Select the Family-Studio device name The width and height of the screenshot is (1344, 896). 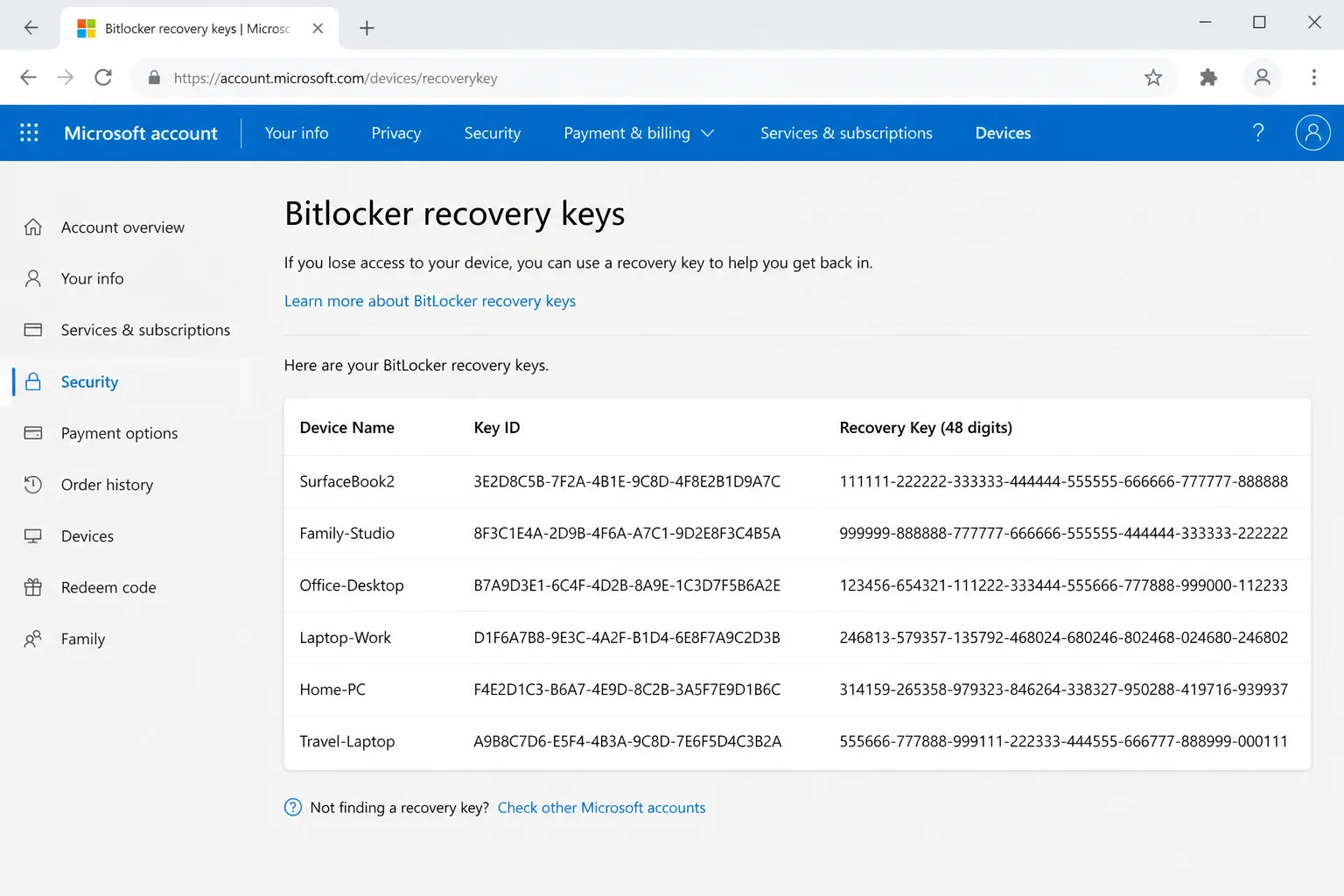(x=346, y=533)
